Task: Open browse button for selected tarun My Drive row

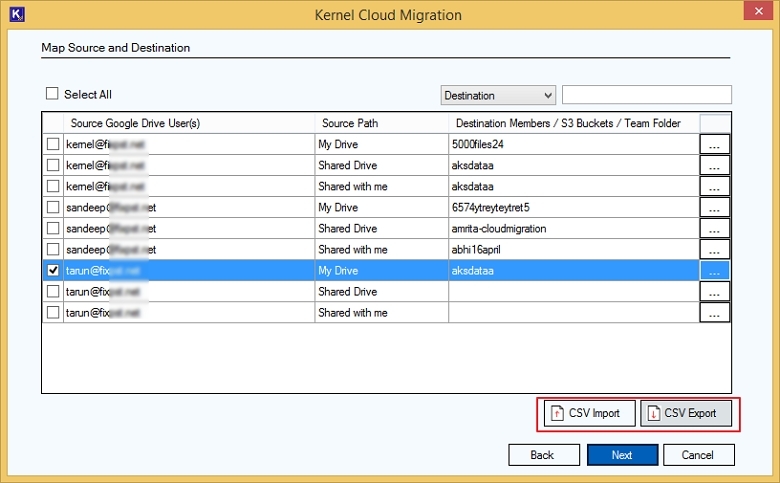Action: coord(714,271)
